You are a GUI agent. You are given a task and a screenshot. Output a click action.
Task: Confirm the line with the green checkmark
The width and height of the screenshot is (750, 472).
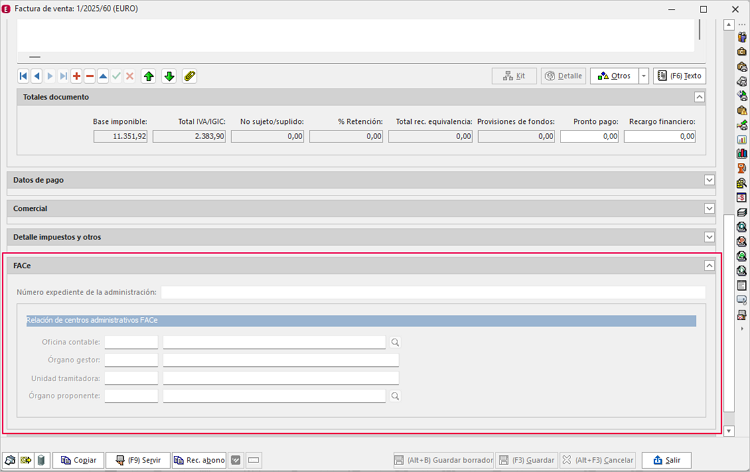[x=116, y=76]
